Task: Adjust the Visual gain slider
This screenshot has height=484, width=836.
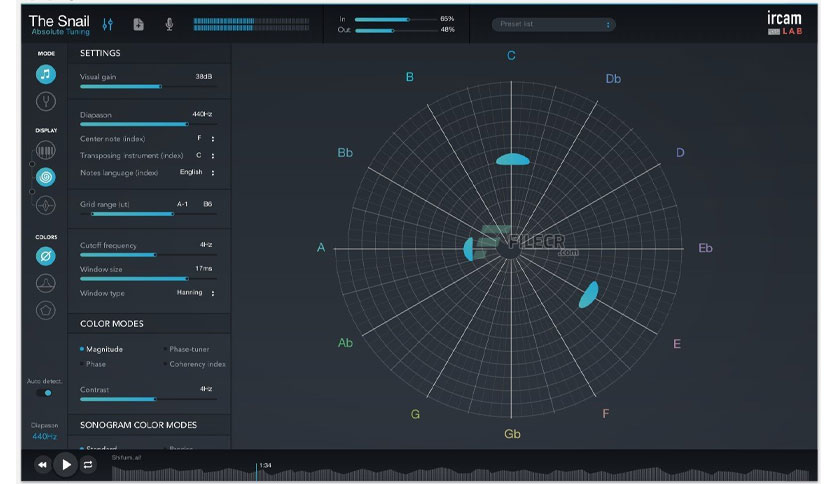Action: point(148,86)
